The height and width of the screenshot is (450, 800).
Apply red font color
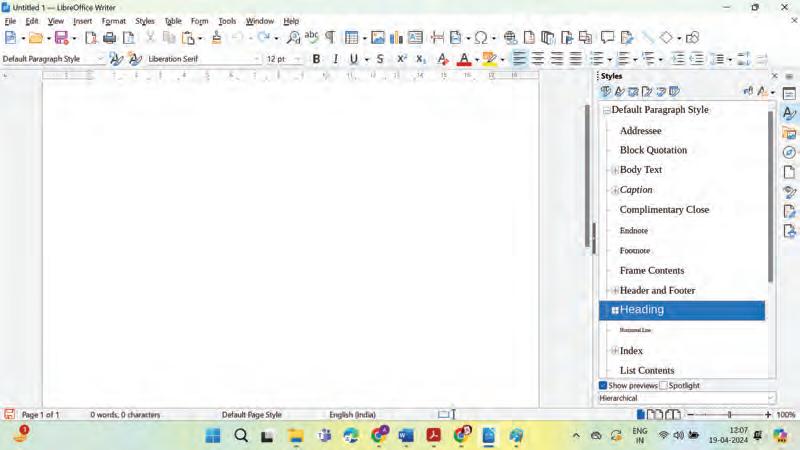pos(464,59)
